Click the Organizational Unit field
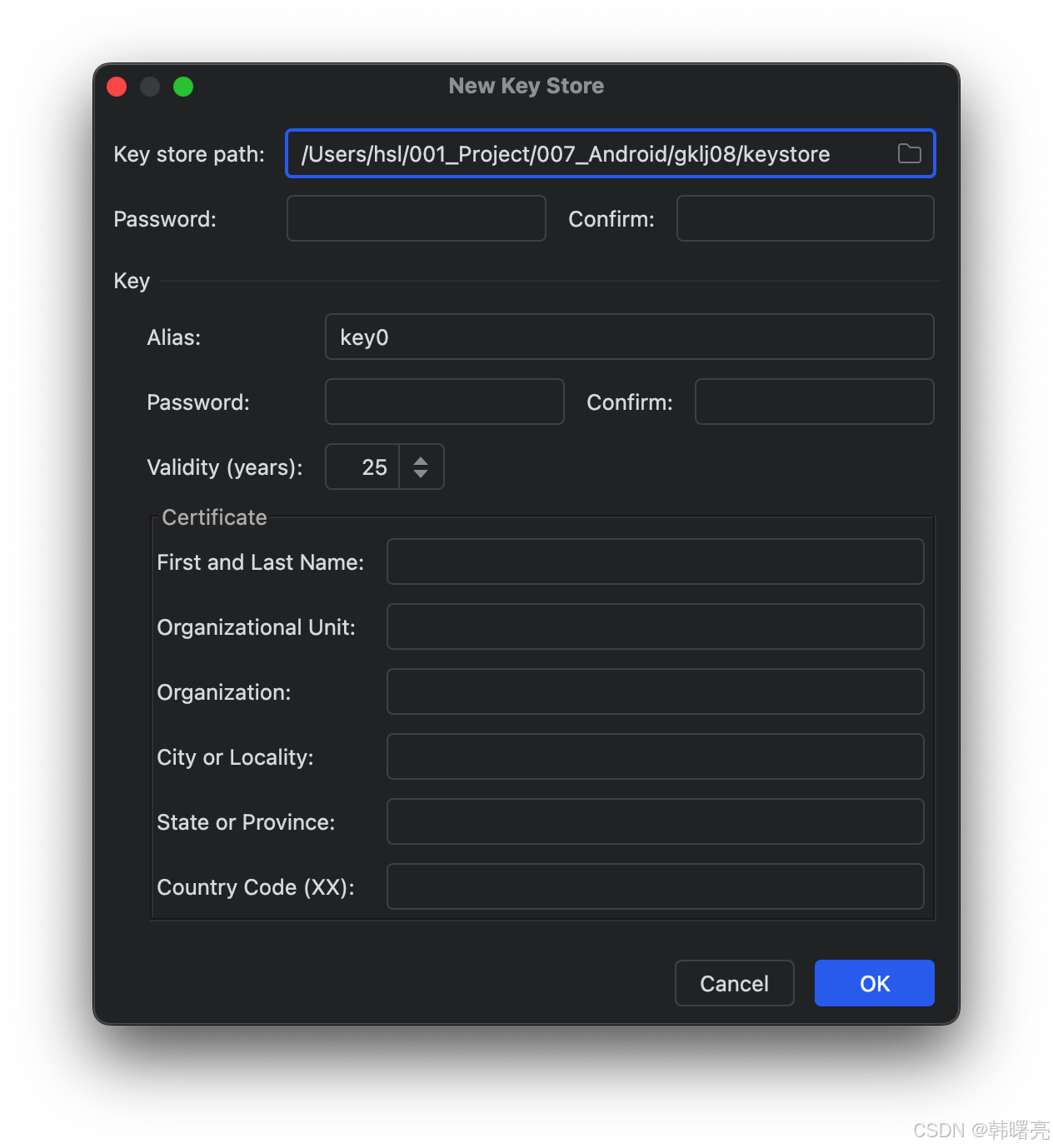Viewport: 1053px width, 1148px height. [x=655, y=626]
